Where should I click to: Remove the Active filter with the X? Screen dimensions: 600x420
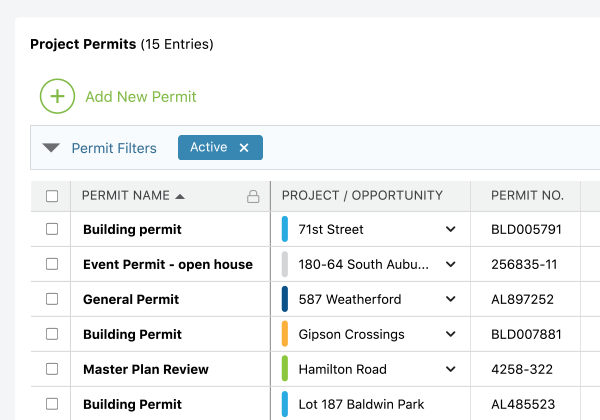point(244,148)
